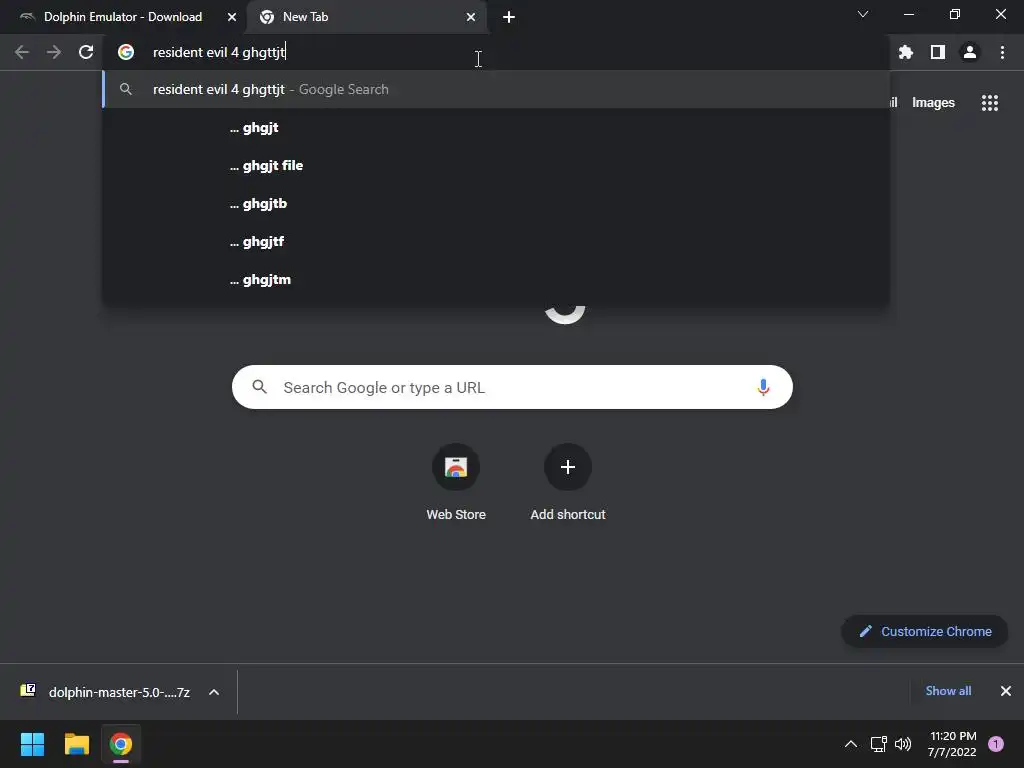Click the Images link
Image resolution: width=1024 pixels, height=768 pixels.
(x=933, y=103)
